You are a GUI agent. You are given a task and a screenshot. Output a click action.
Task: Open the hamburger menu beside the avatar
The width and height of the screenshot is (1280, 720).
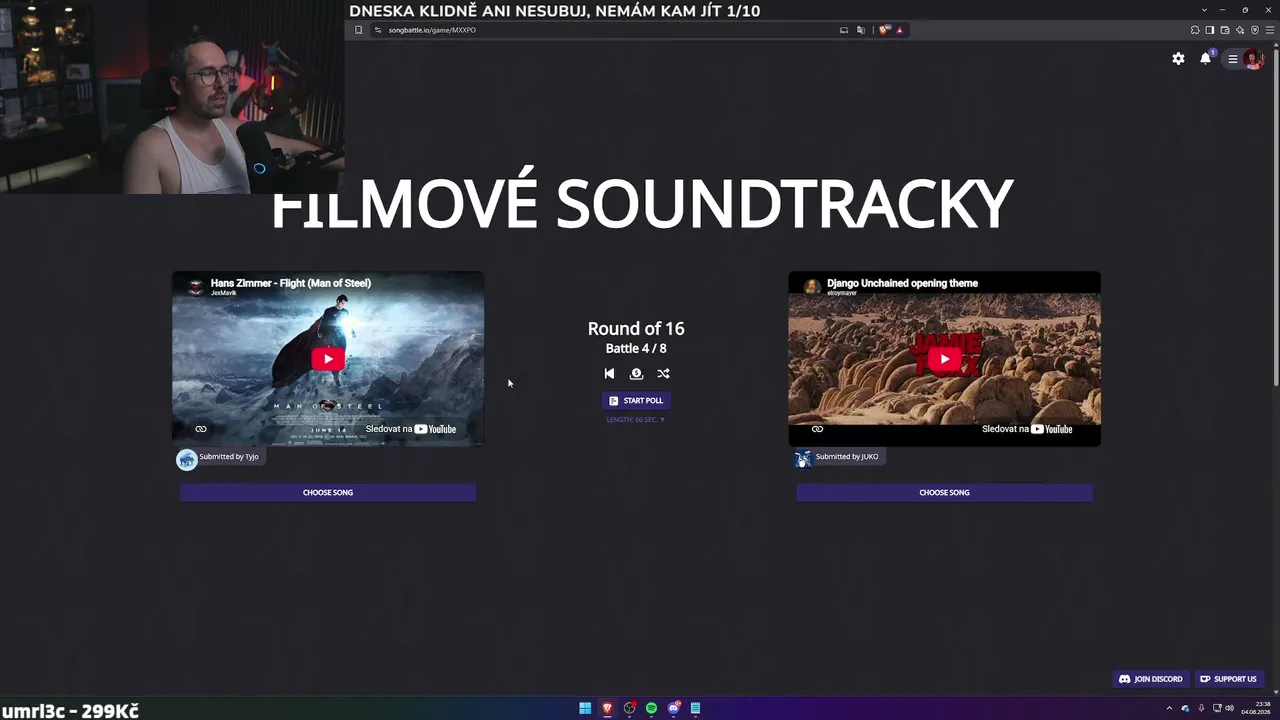tap(1233, 59)
